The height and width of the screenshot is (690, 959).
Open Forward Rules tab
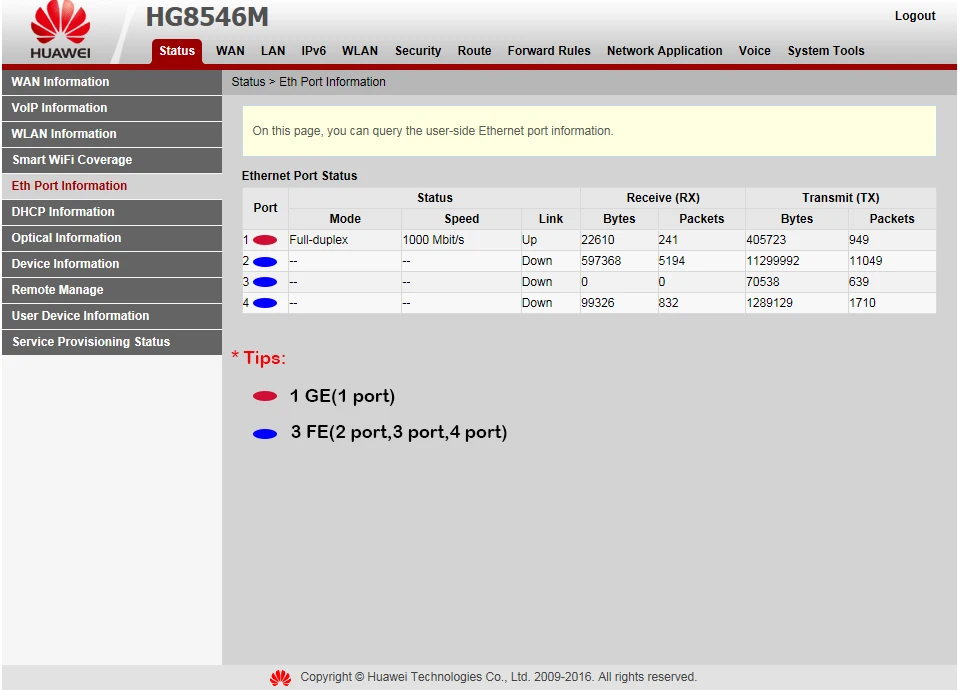click(x=549, y=51)
